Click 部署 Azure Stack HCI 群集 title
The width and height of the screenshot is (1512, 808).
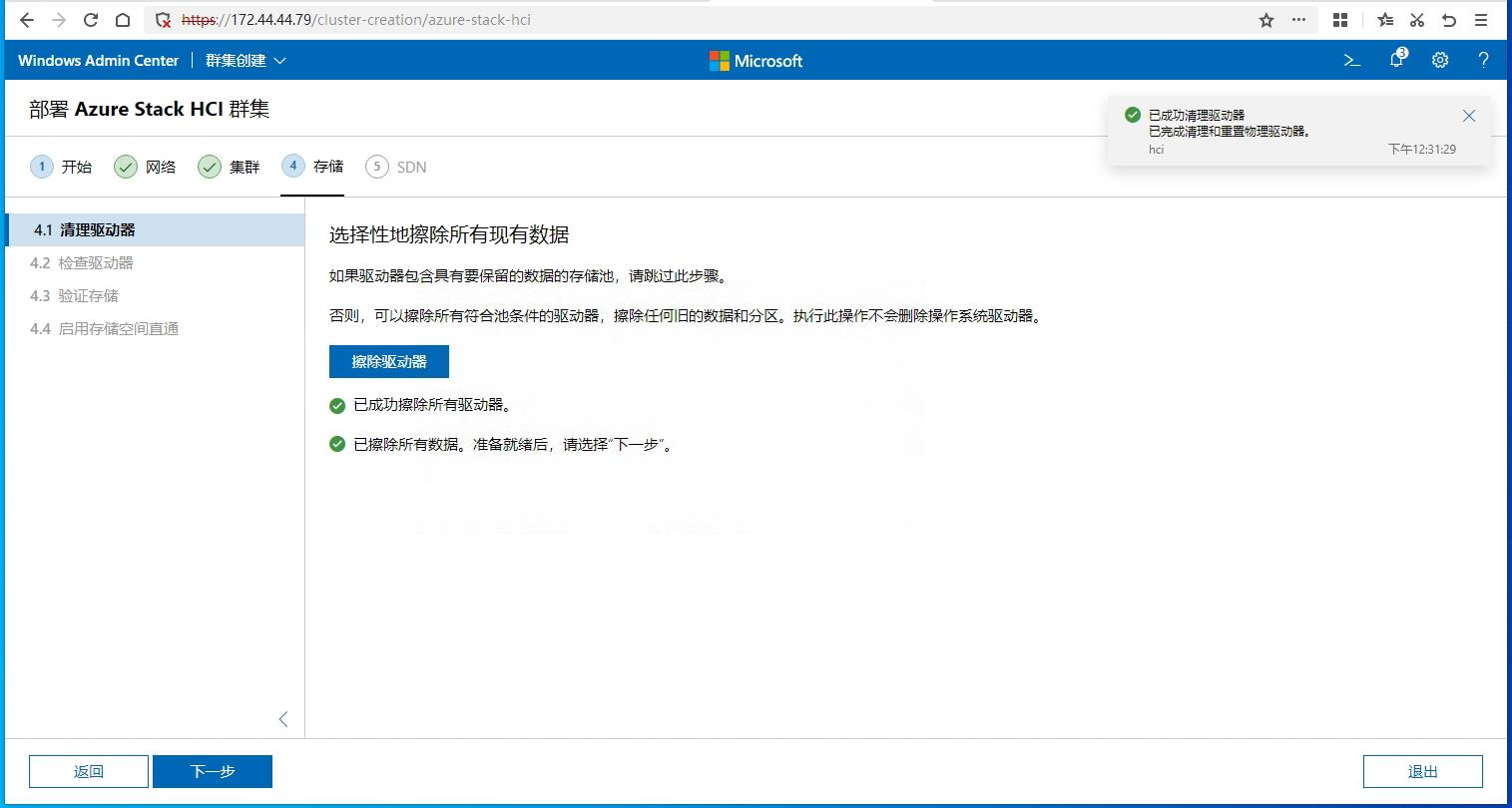coord(150,109)
